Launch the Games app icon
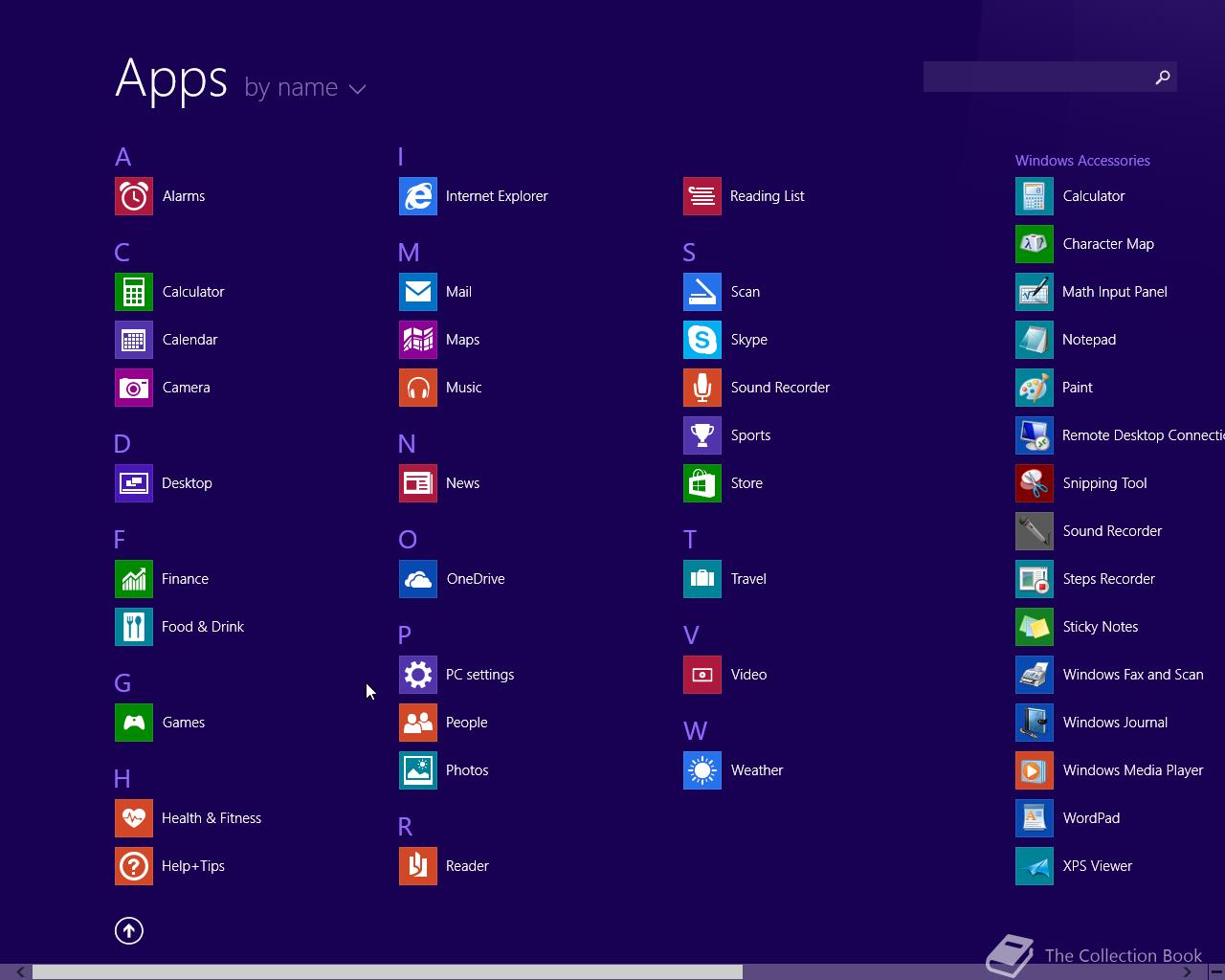Image resolution: width=1225 pixels, height=980 pixels. click(134, 723)
